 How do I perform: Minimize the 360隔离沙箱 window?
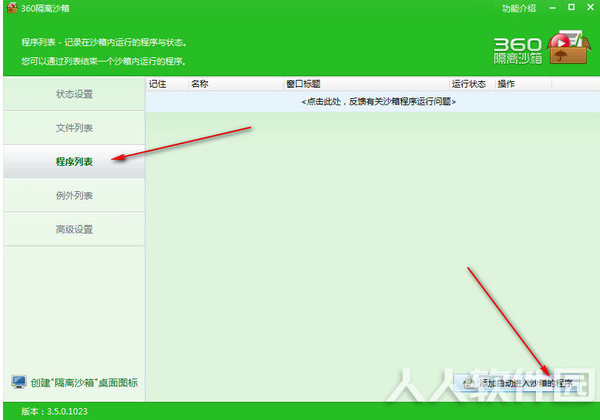click(x=552, y=8)
